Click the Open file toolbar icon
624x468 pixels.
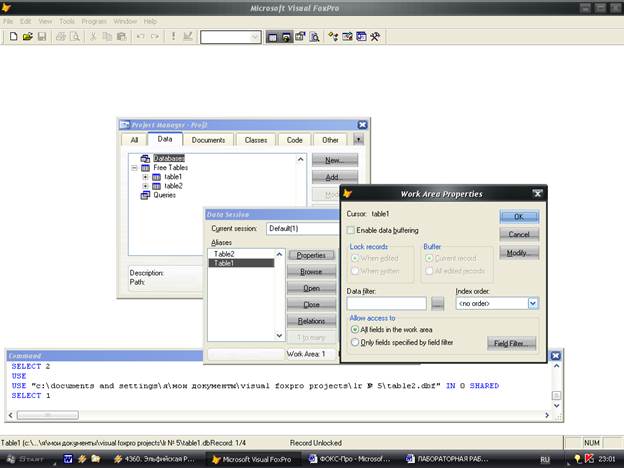pos(27,37)
